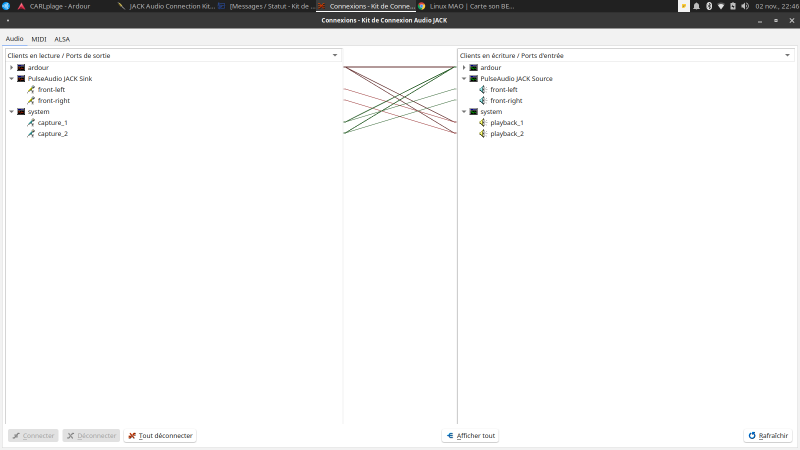Image resolution: width=800 pixels, height=450 pixels.
Task: Expand ardour in output ports list
Action: tap(11, 67)
